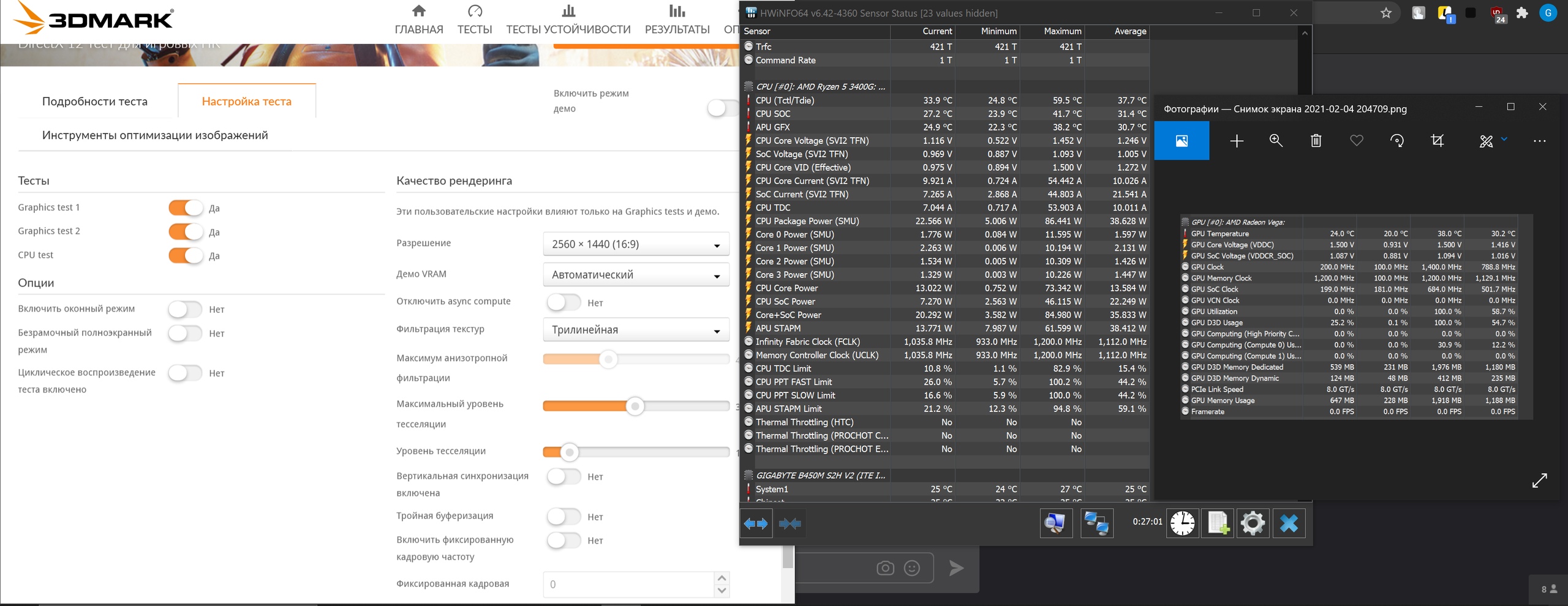Click the anisotropic filtering slider handle
The height and width of the screenshot is (606, 1568).
click(x=608, y=359)
